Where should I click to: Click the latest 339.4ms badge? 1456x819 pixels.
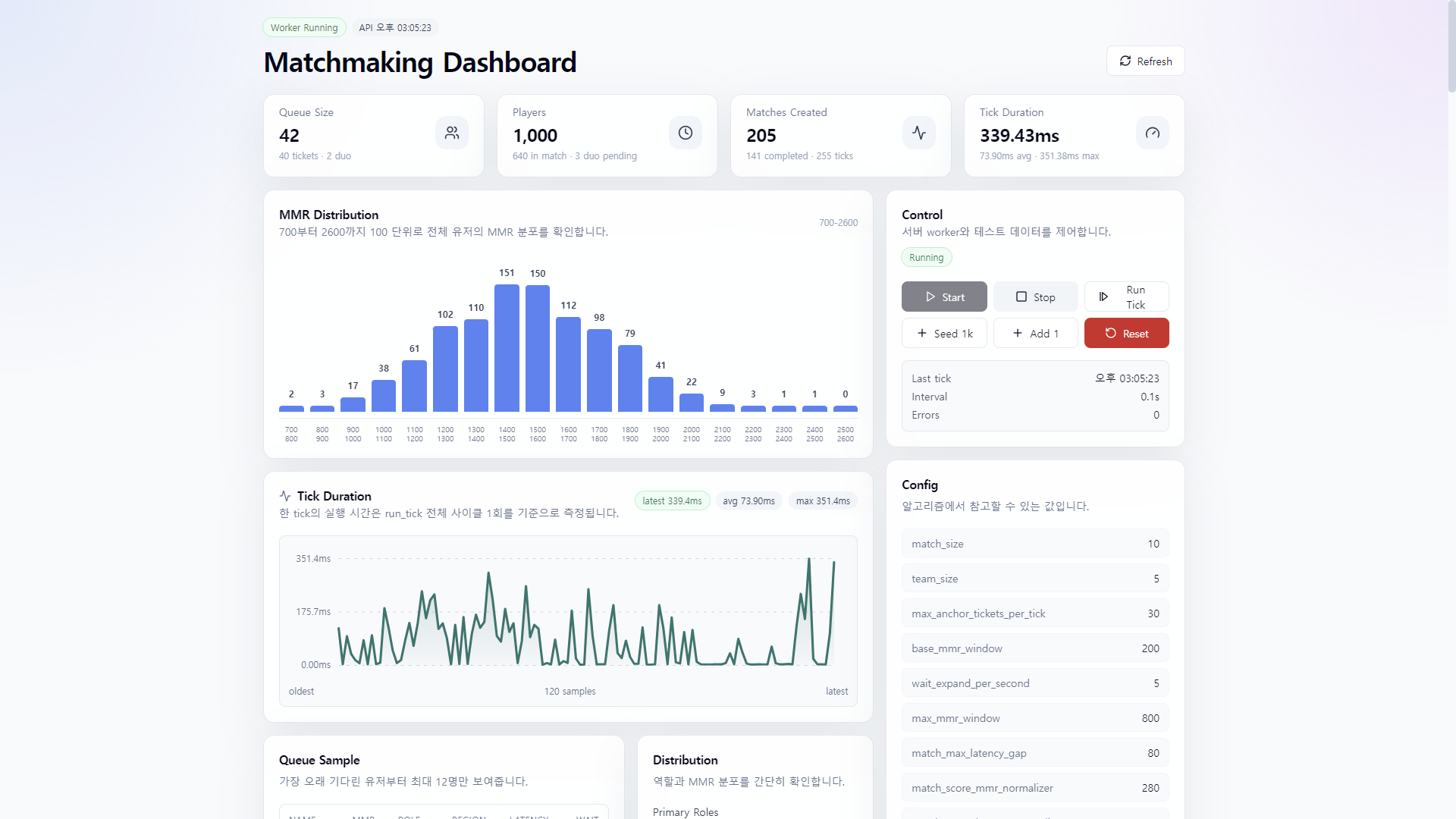point(672,500)
